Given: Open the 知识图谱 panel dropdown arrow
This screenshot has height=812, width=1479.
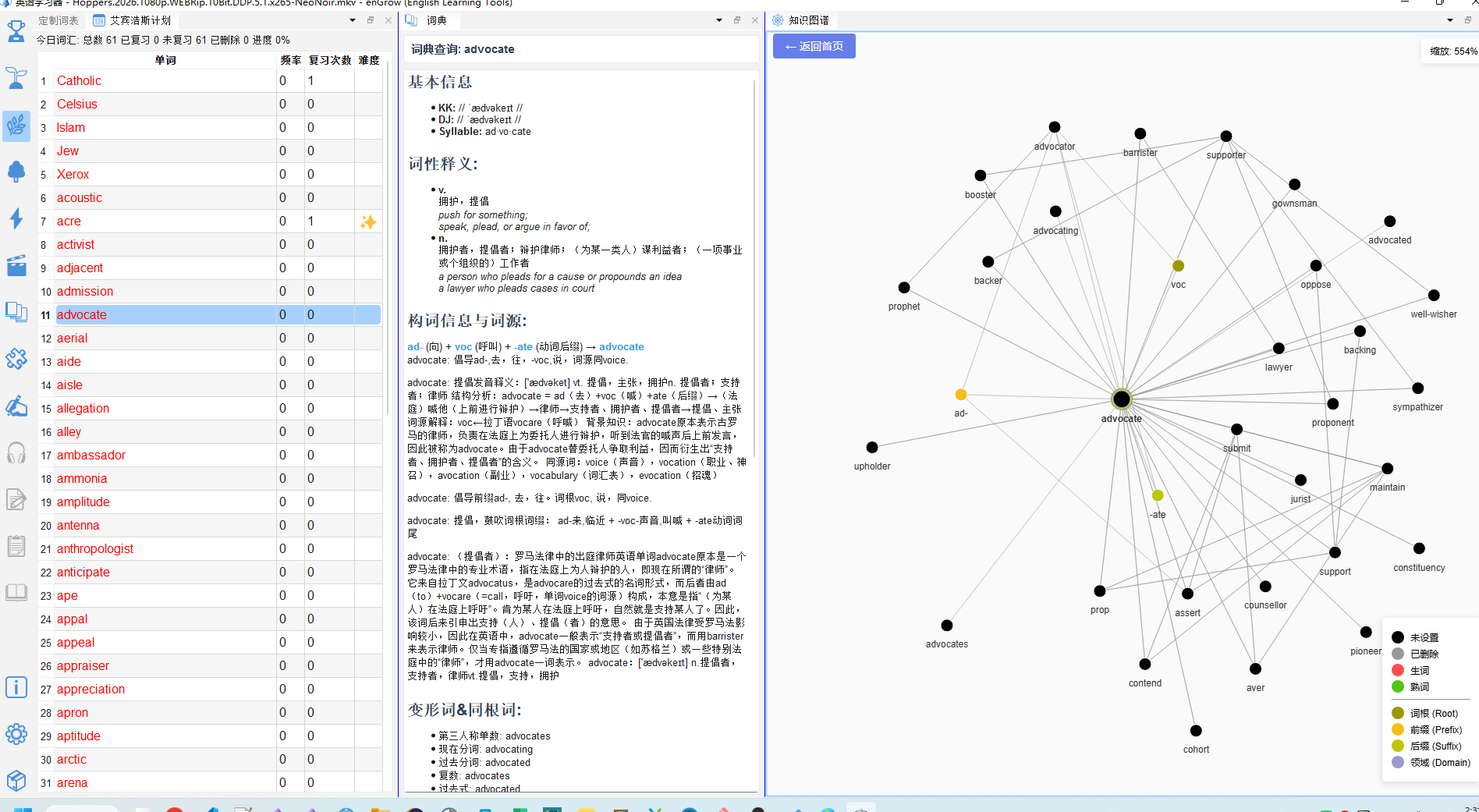Looking at the screenshot, I should tap(1450, 20).
